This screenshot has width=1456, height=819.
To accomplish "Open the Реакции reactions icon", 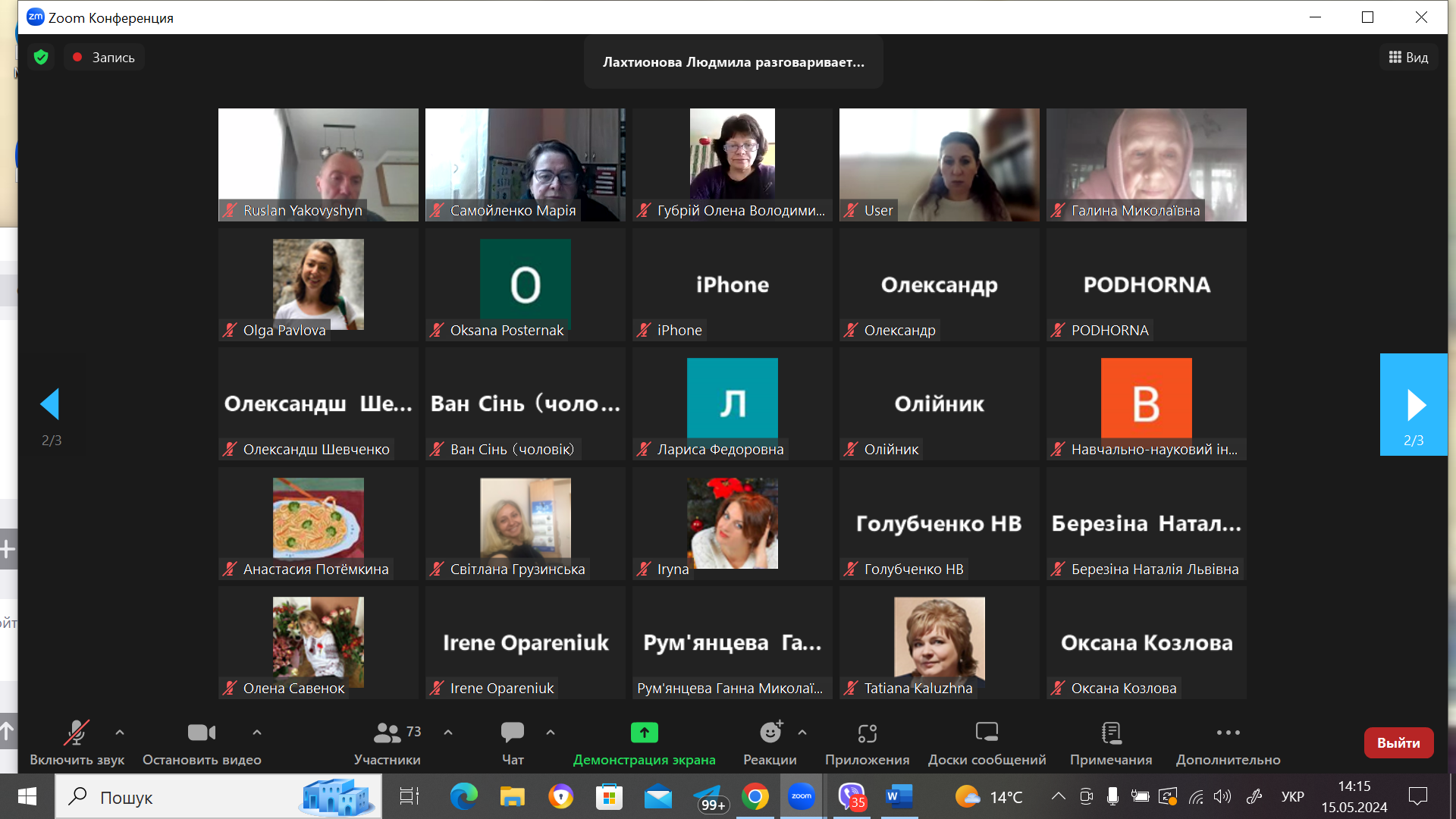I will (x=770, y=733).
